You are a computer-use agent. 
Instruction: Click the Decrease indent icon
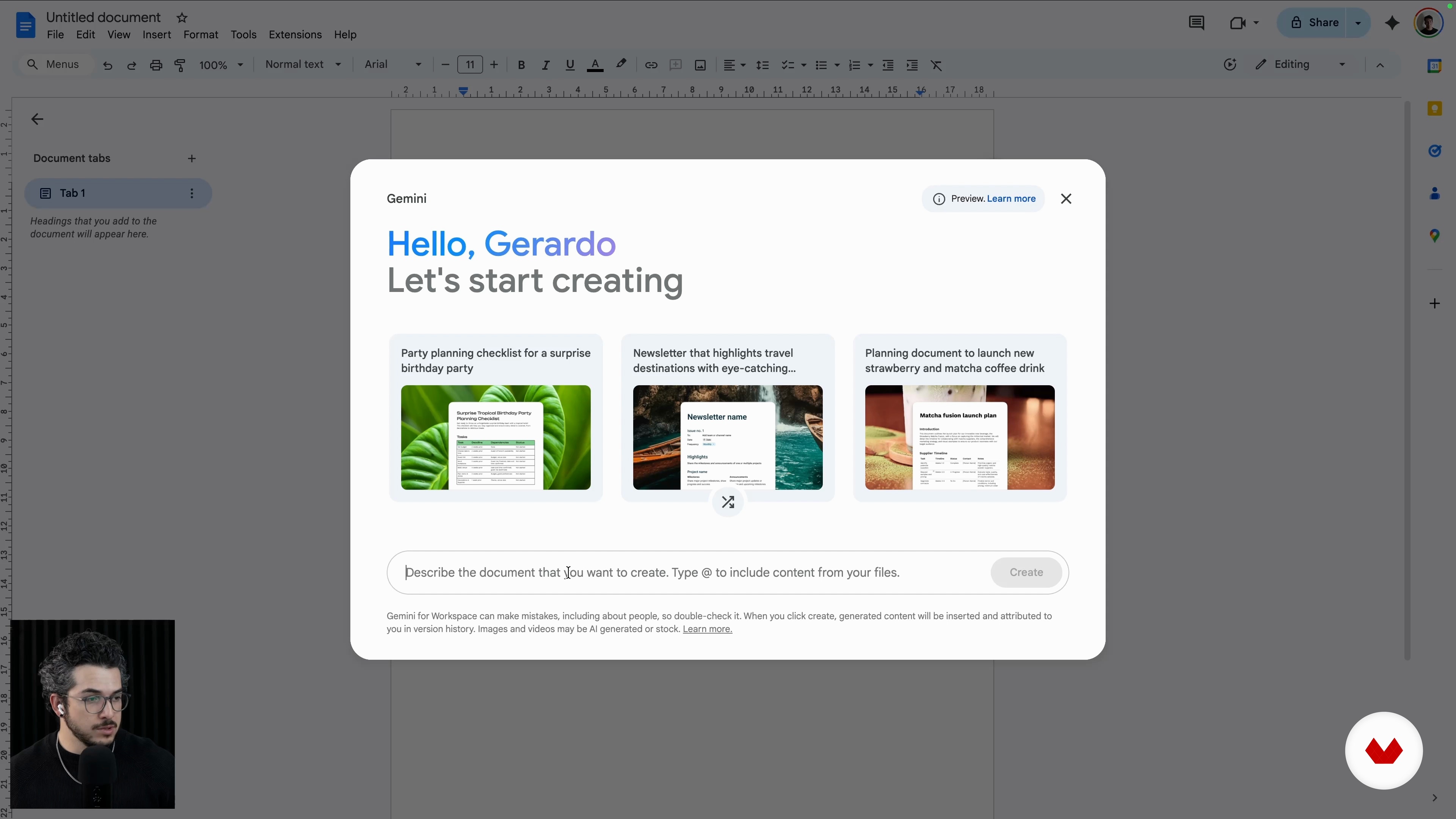click(x=888, y=66)
